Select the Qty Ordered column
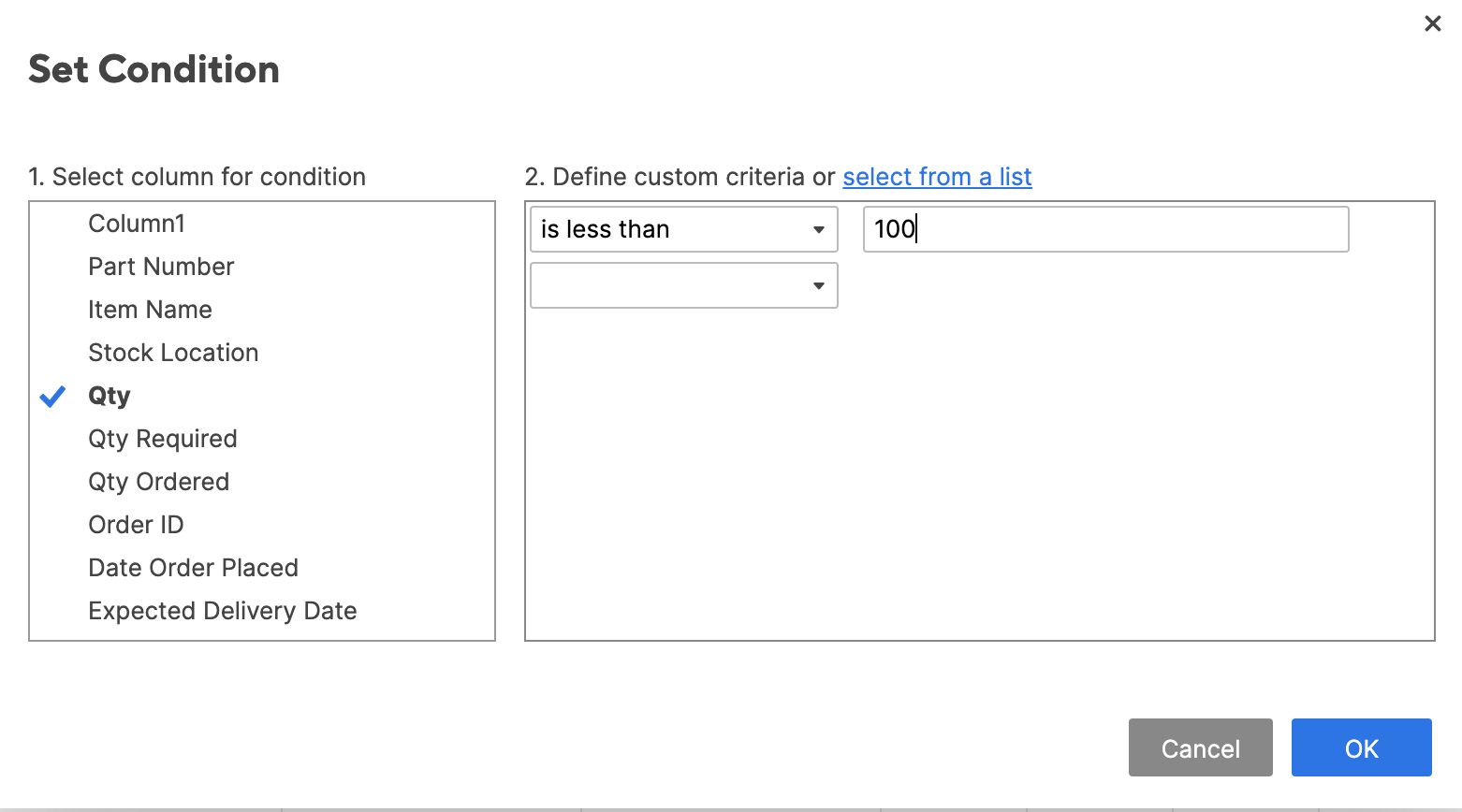This screenshot has height=812, width=1462. (158, 482)
